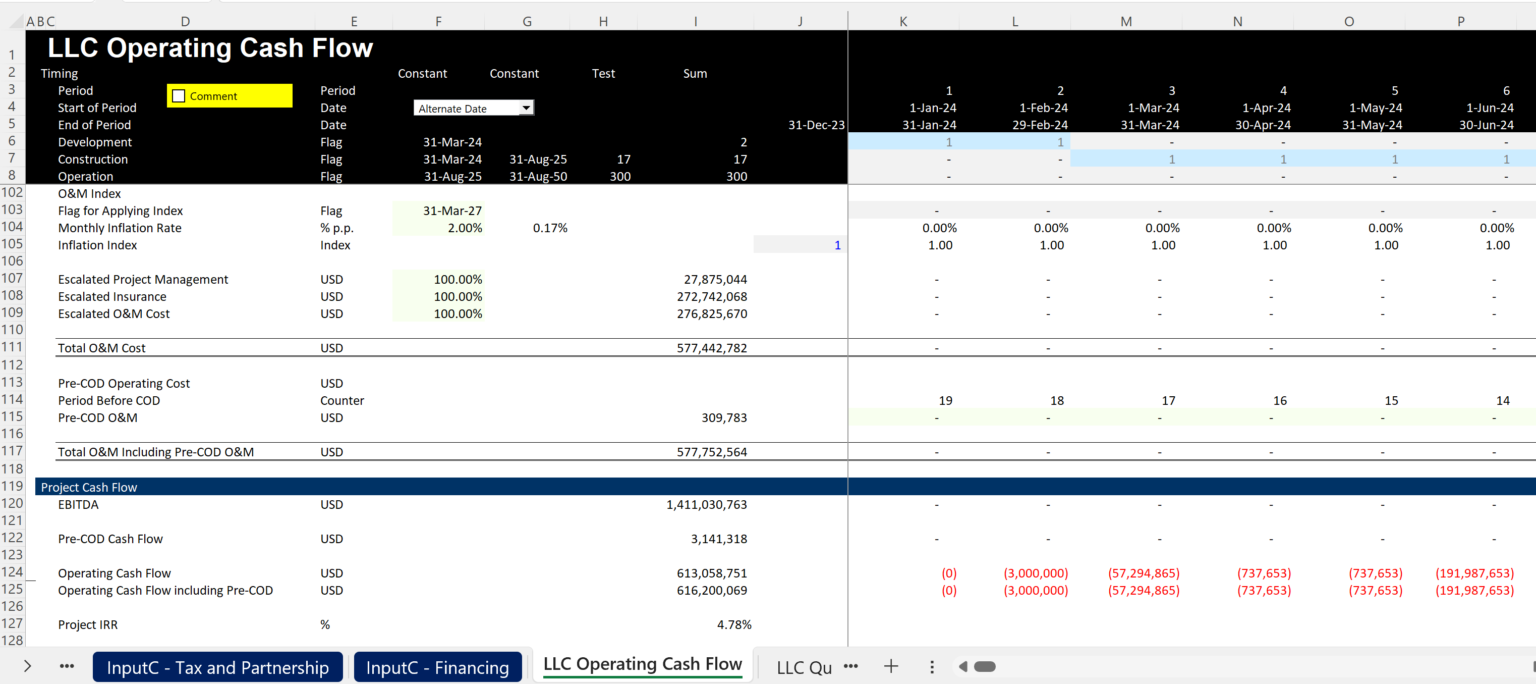Viewport: 1536px width, 684px height.
Task: Switch to the InputC - Tax and Partnership tab
Action: click(x=217, y=666)
